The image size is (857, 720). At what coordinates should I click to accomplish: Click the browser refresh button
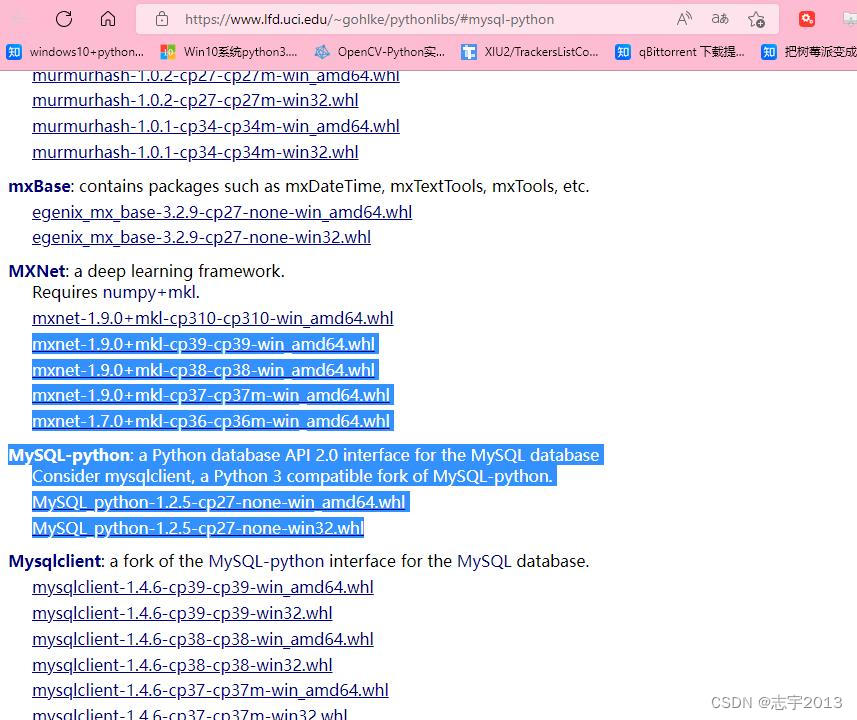tap(64, 19)
